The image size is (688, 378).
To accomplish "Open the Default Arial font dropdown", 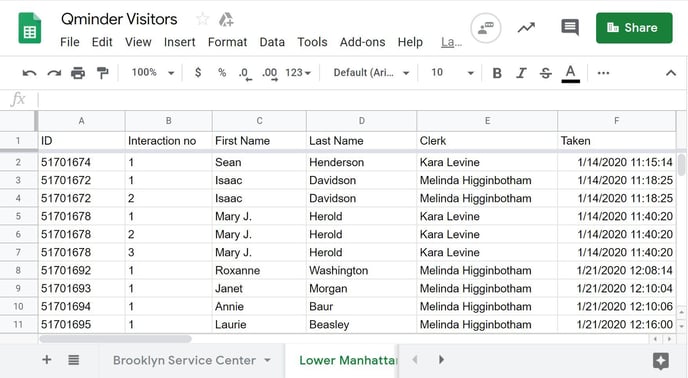I will [371, 72].
